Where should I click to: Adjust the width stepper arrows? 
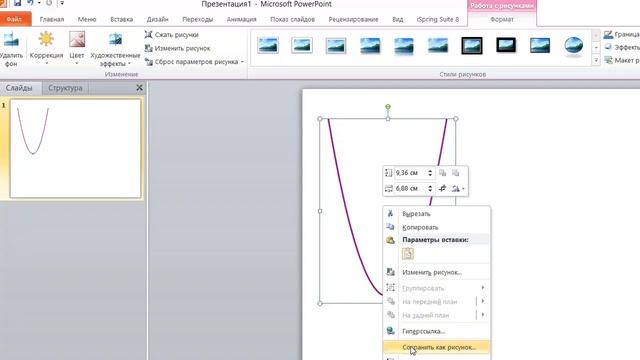tap(430, 189)
